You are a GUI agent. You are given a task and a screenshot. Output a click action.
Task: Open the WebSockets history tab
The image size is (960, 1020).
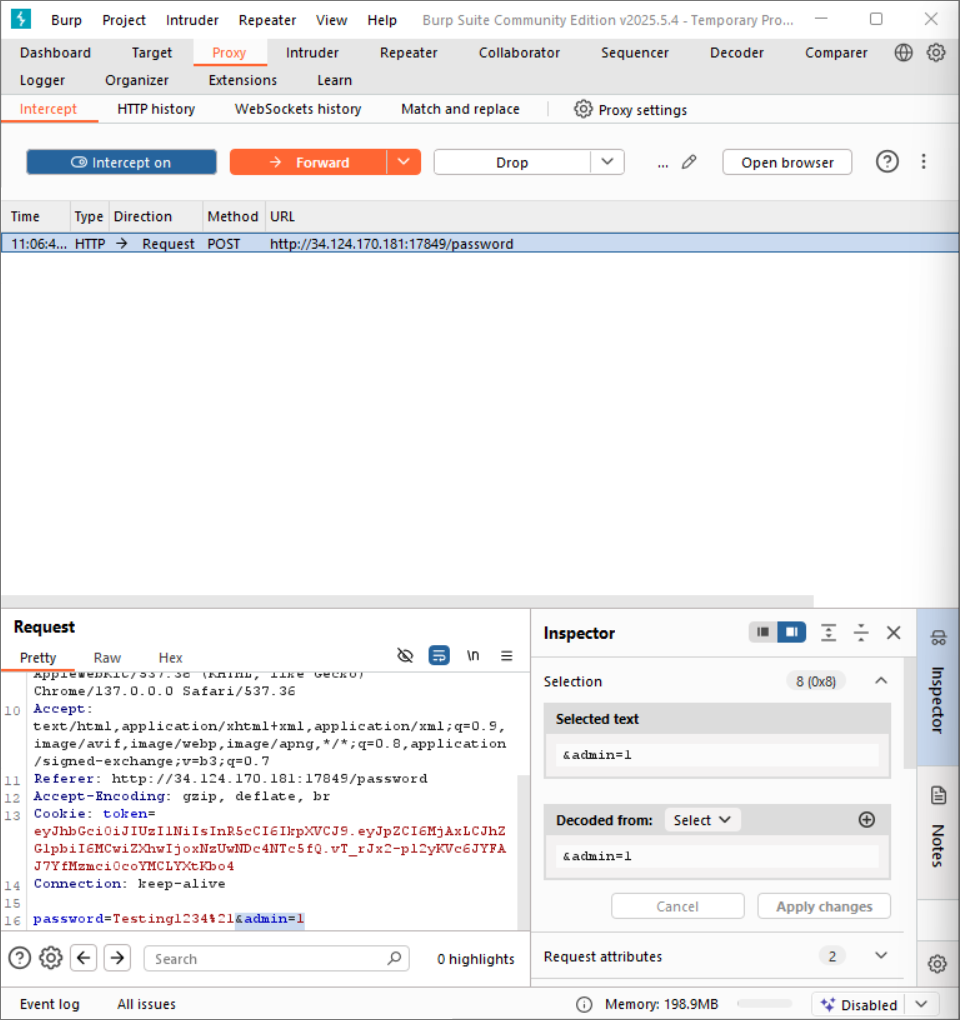click(x=298, y=109)
